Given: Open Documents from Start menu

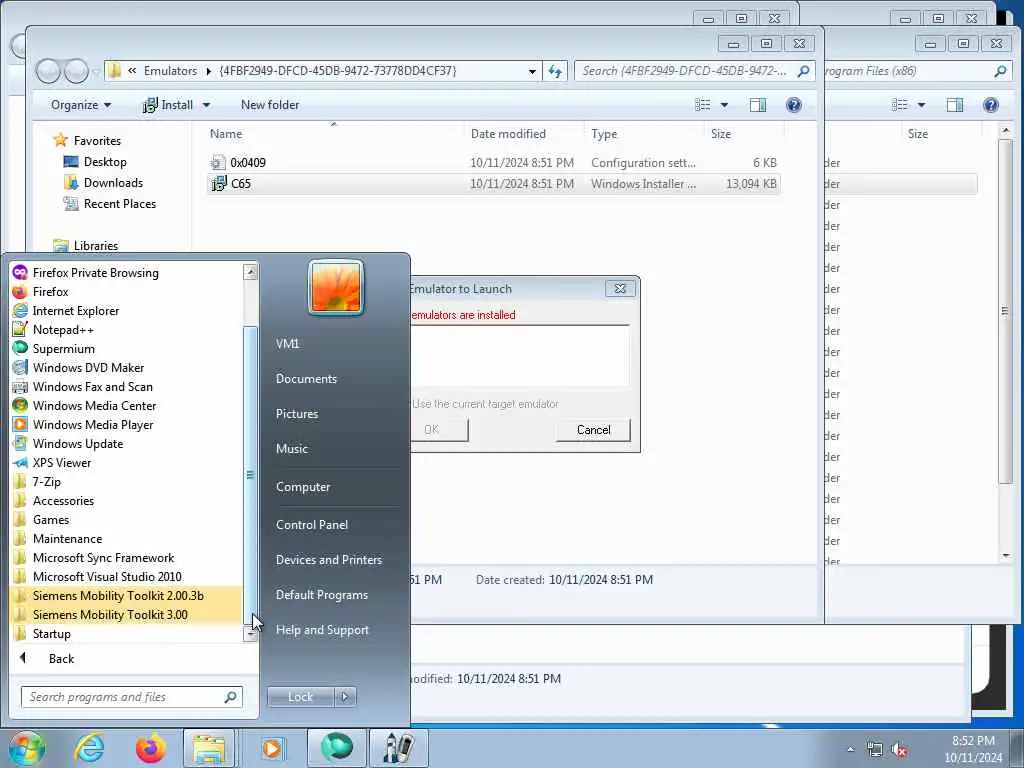Looking at the screenshot, I should tap(306, 378).
